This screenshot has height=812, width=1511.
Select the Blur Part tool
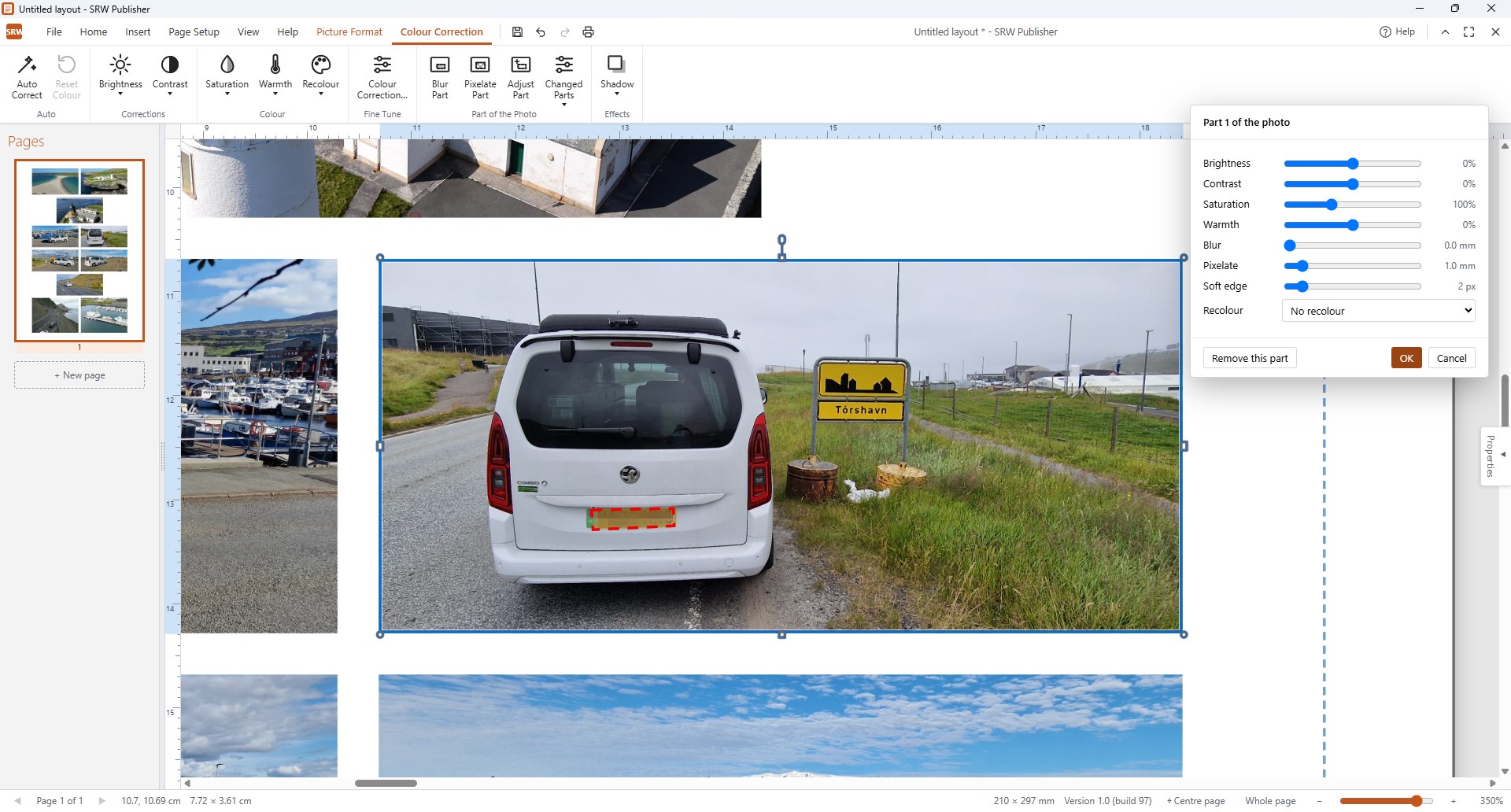(x=440, y=77)
